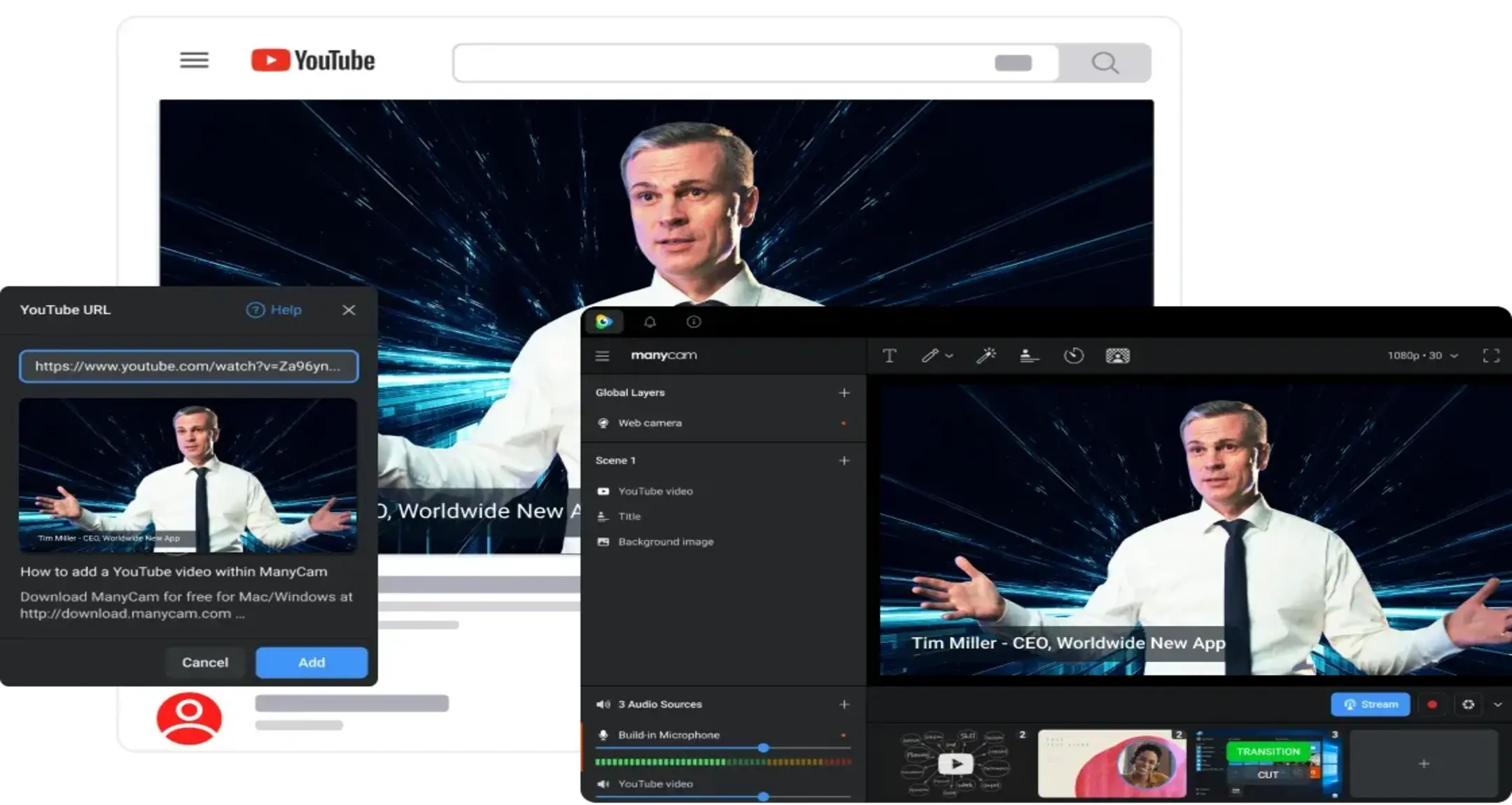
Task: Open Help in the YouTube URL dialog
Action: pyautogui.click(x=274, y=309)
